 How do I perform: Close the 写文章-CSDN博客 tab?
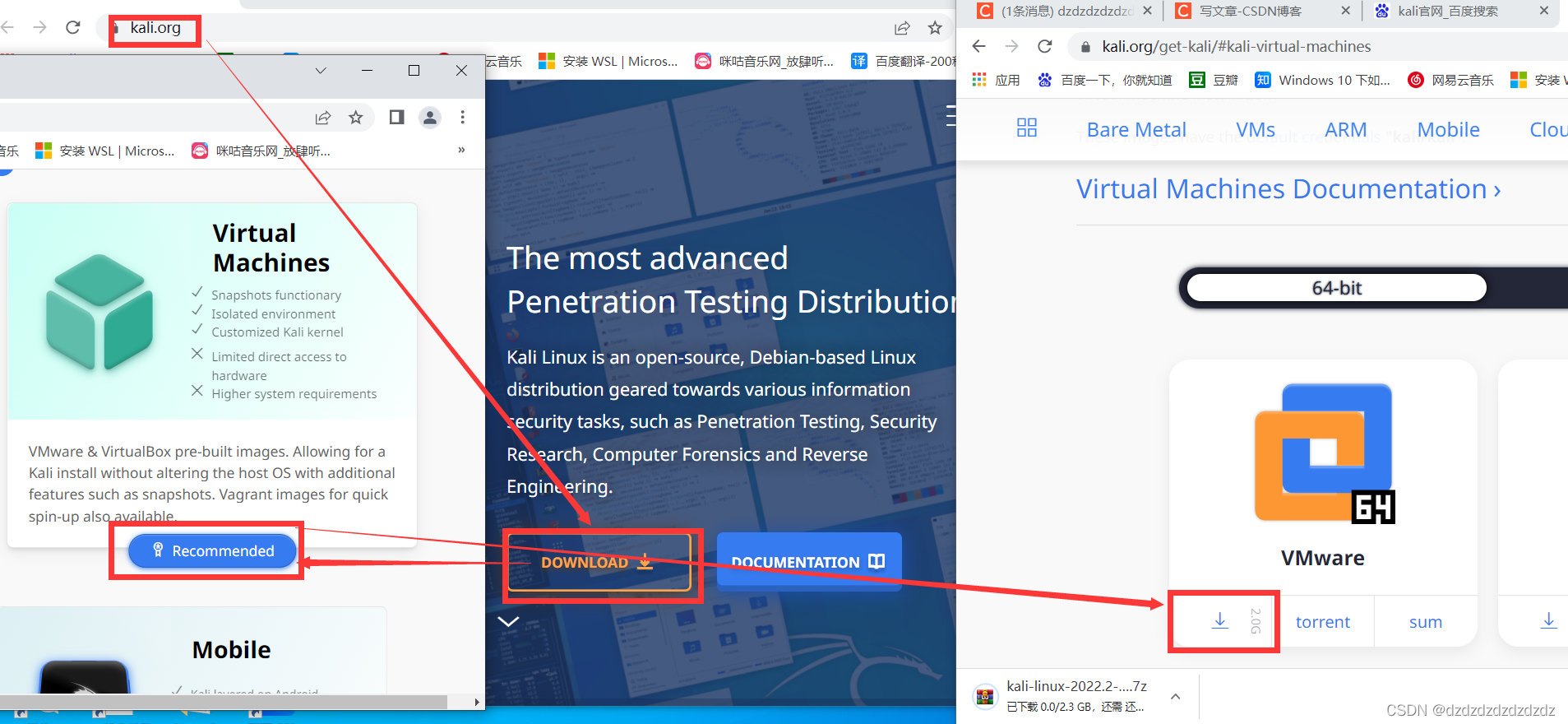coord(1346,11)
